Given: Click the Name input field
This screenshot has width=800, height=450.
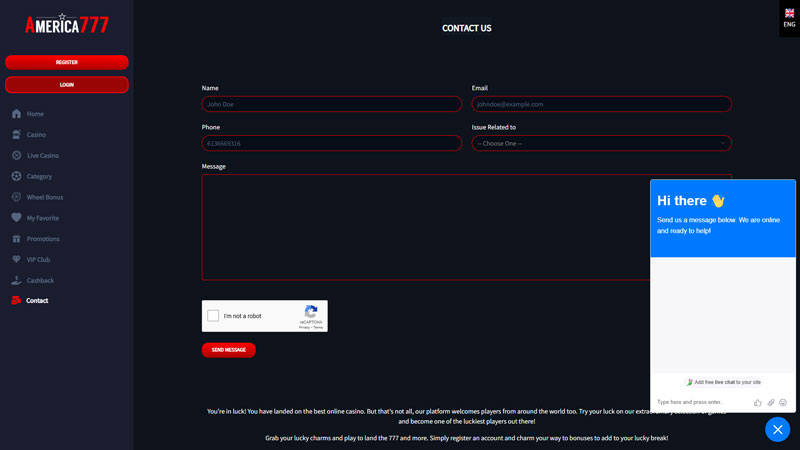Looking at the screenshot, I should click(x=331, y=104).
